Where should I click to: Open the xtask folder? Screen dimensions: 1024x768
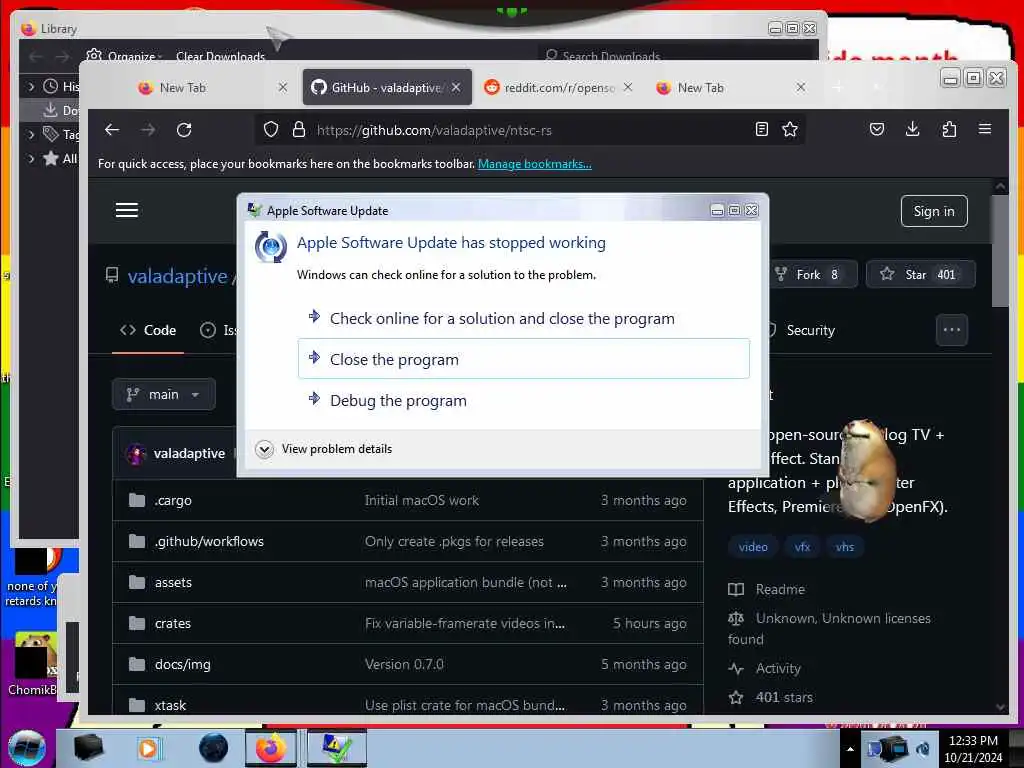click(170, 705)
